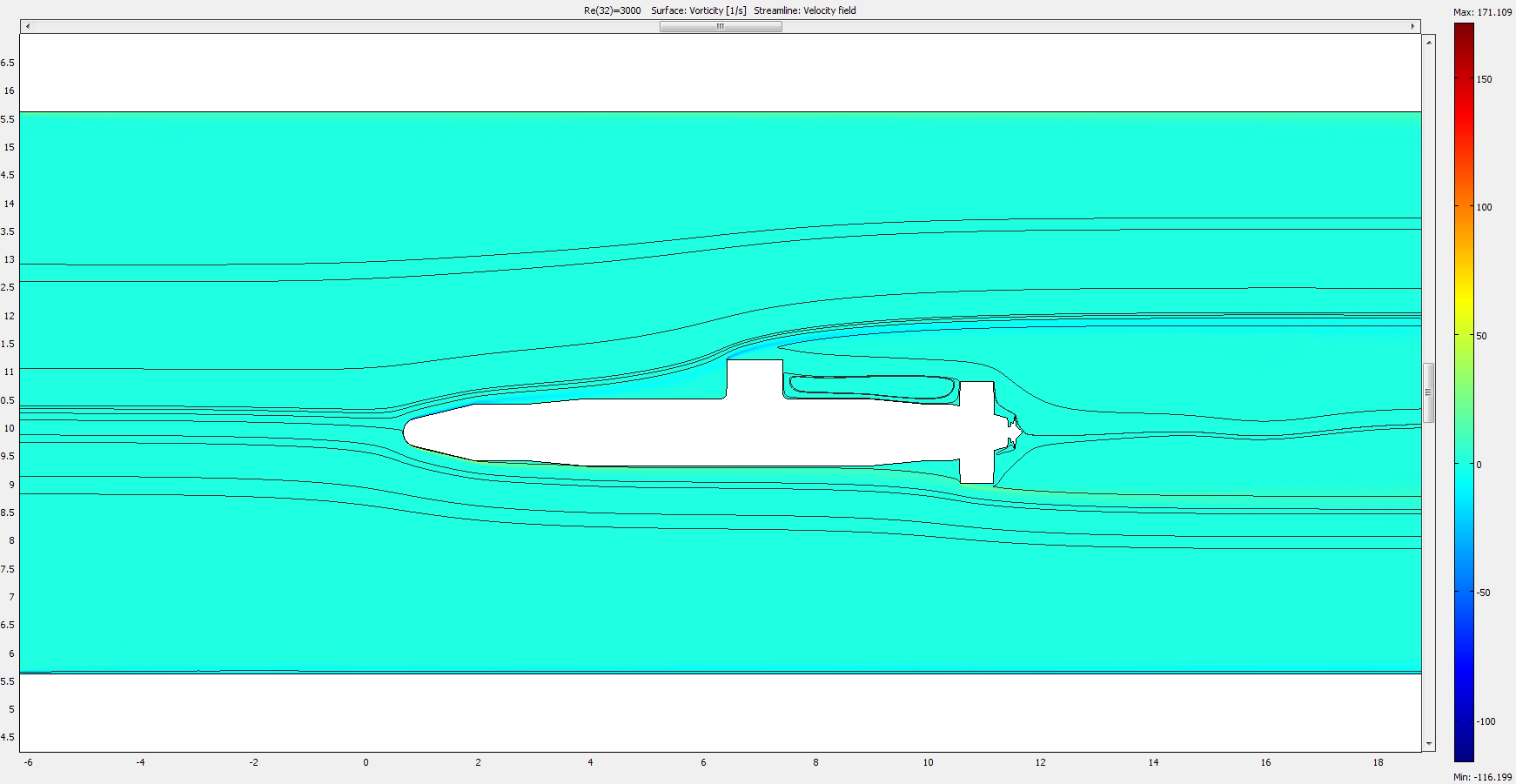1516x784 pixels.
Task: Click the colorbar tick label 150
Action: tap(1484, 79)
